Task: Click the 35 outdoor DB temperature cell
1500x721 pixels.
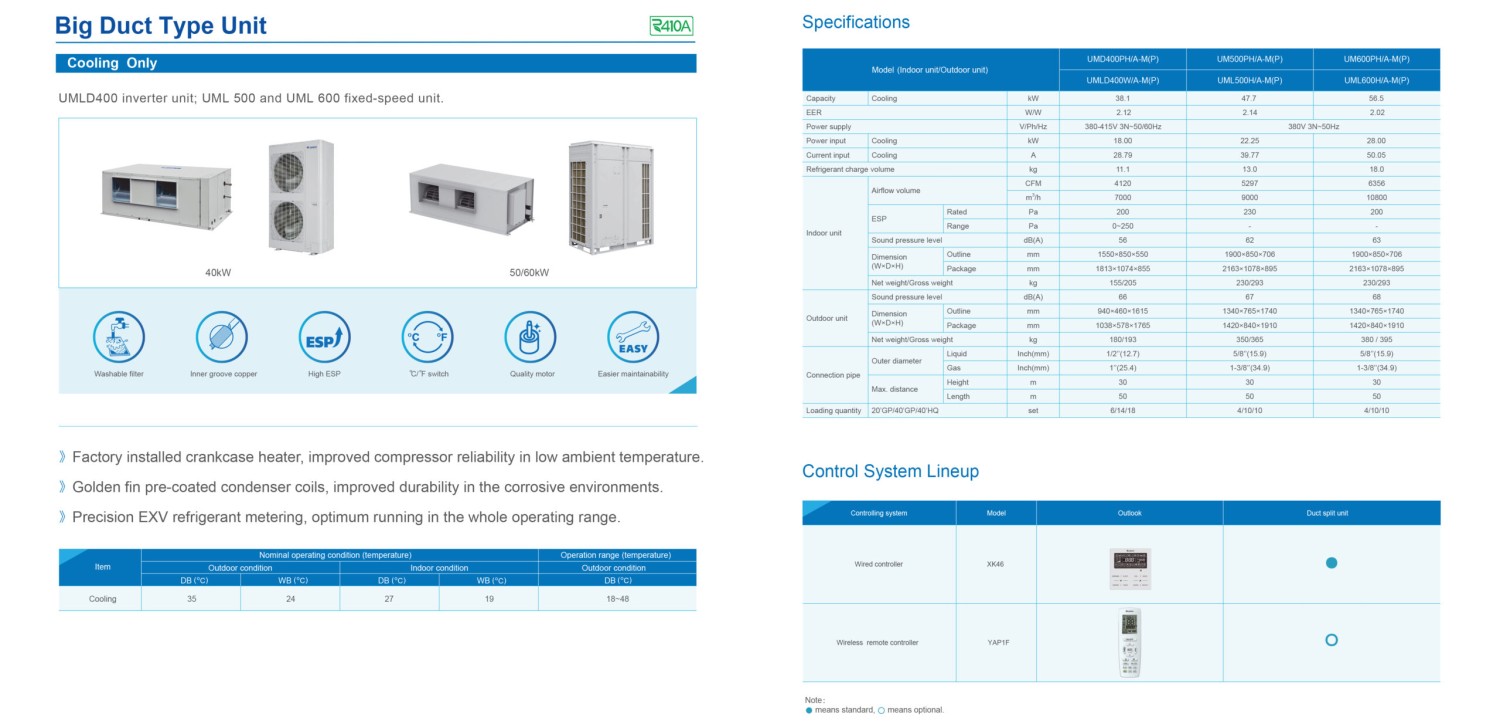Action: pos(191,599)
